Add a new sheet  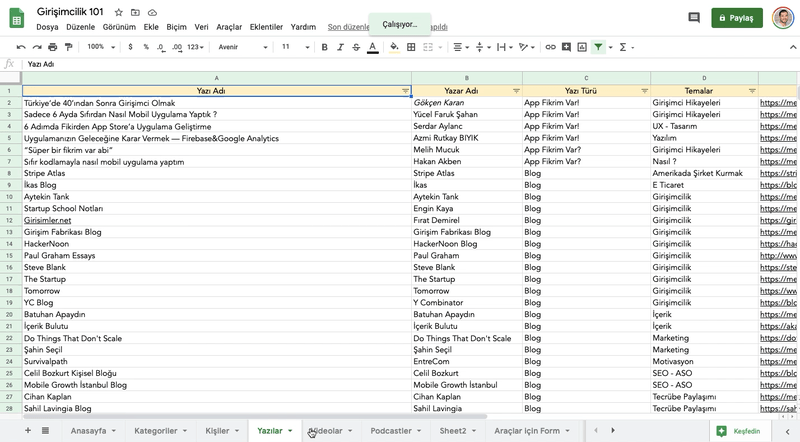coord(28,431)
